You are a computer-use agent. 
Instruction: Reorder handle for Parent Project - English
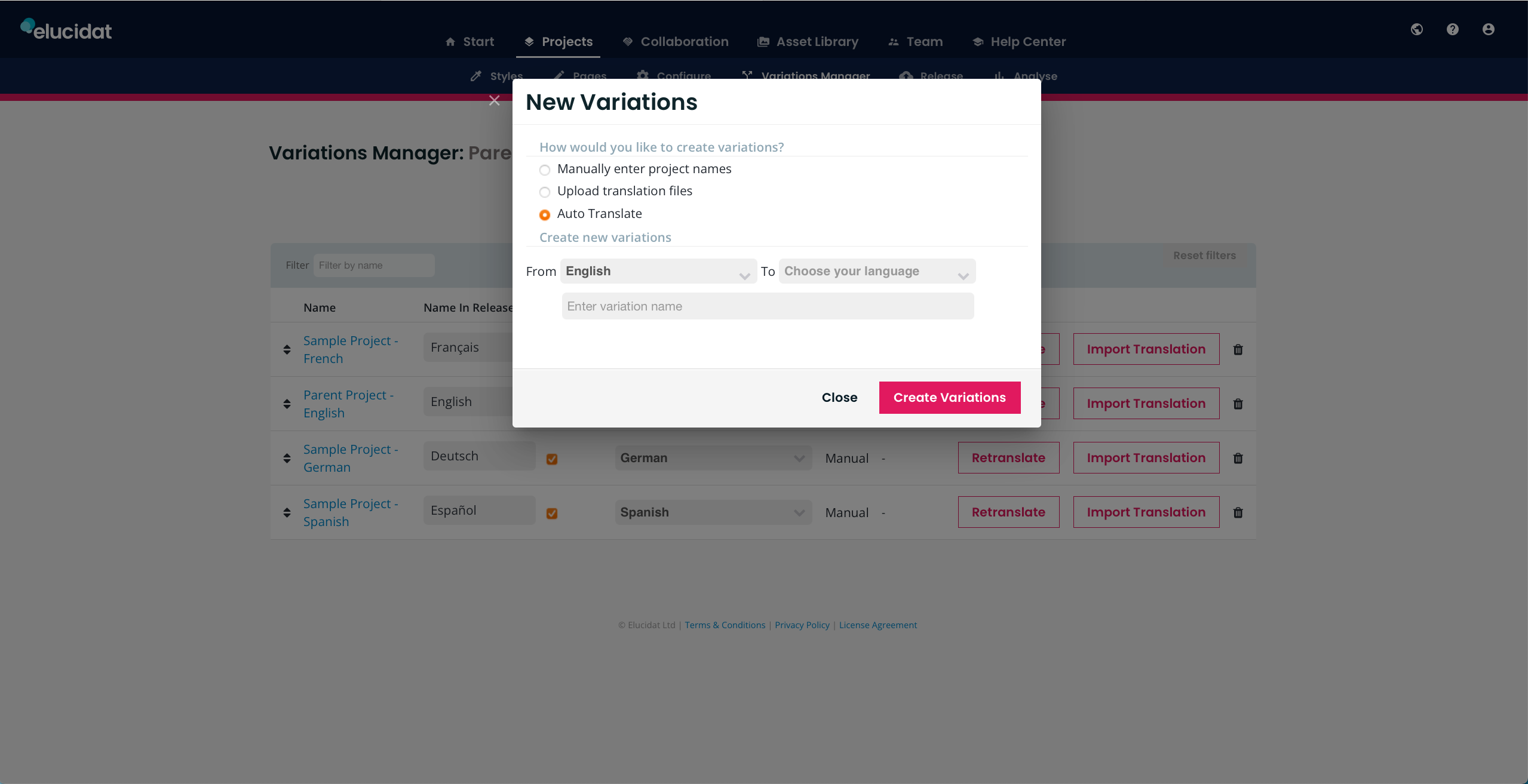point(287,404)
